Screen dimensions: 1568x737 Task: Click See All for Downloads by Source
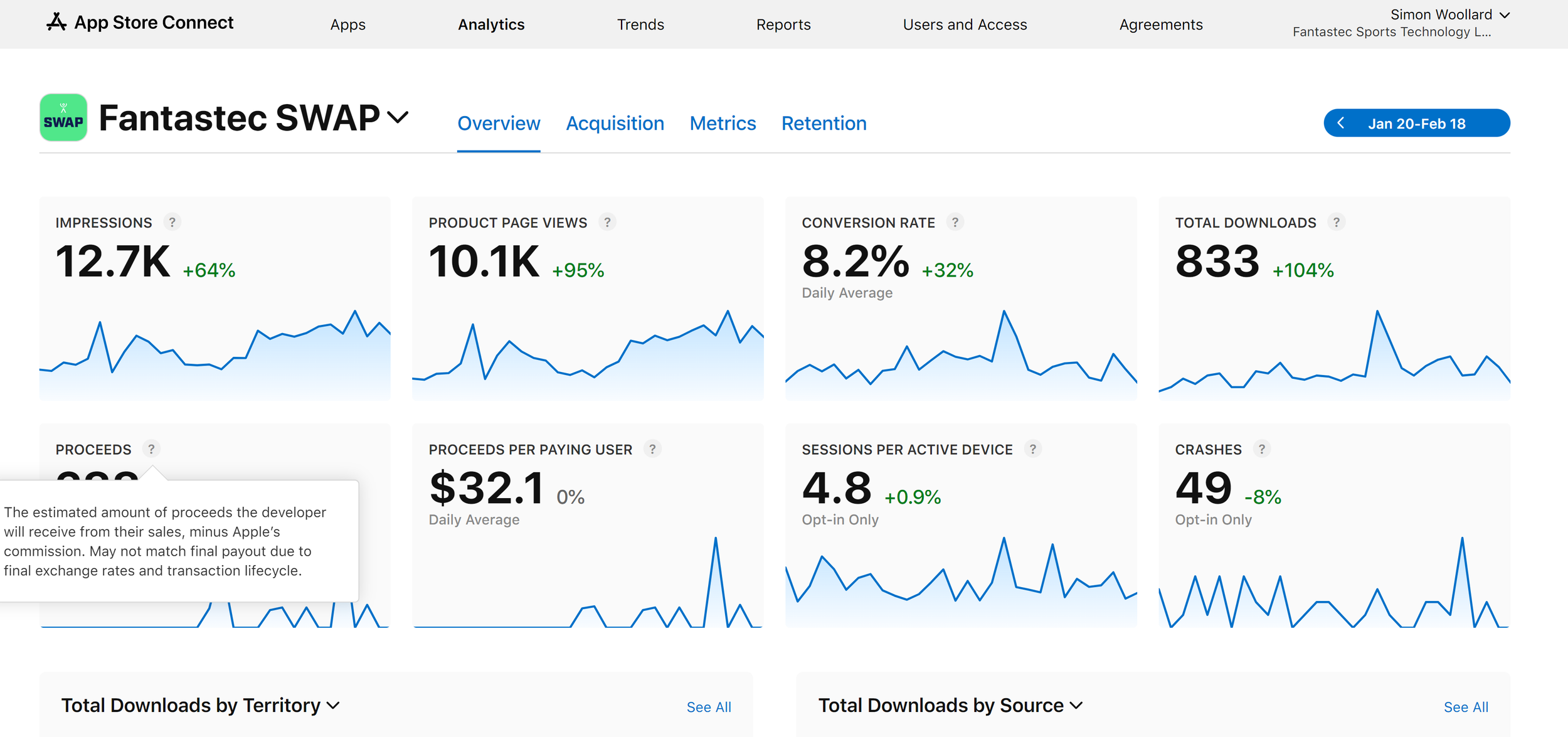(x=1466, y=707)
